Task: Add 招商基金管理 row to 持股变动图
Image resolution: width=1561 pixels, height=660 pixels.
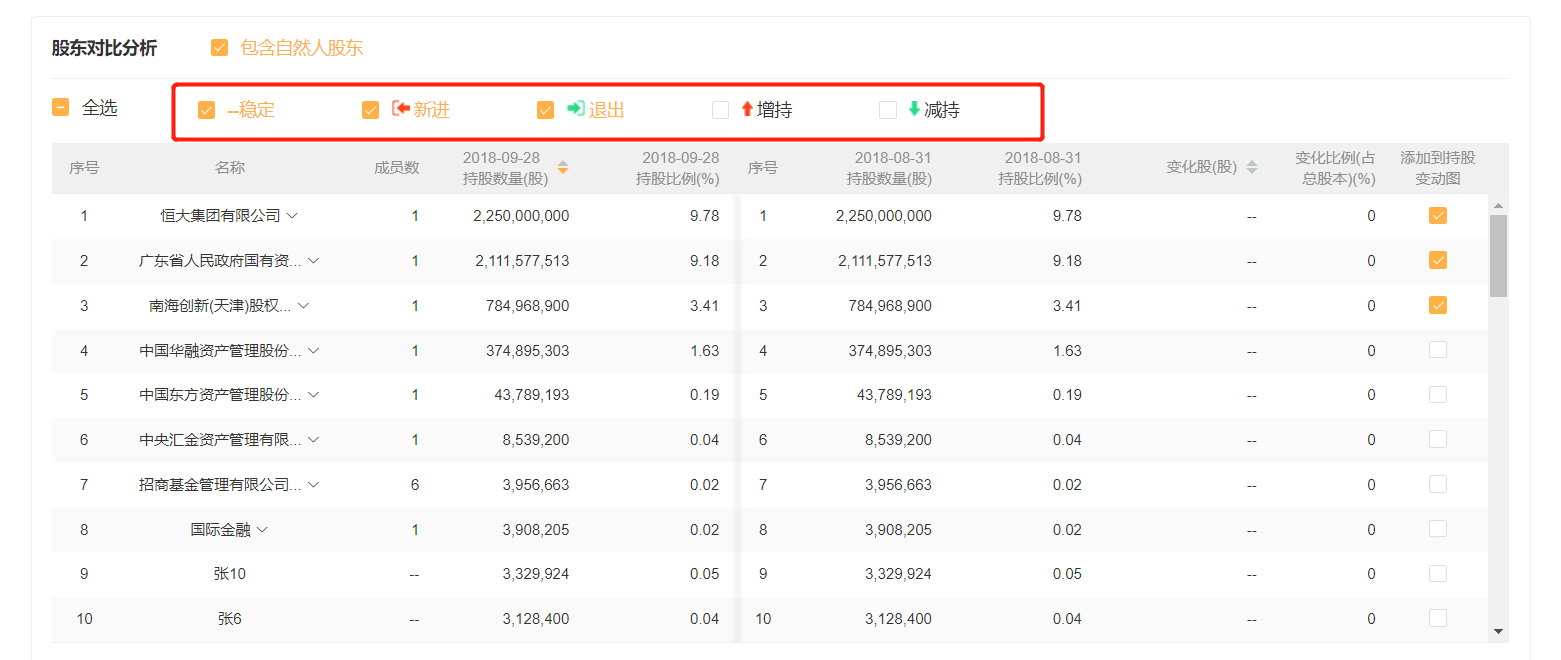Action: coord(1438,484)
